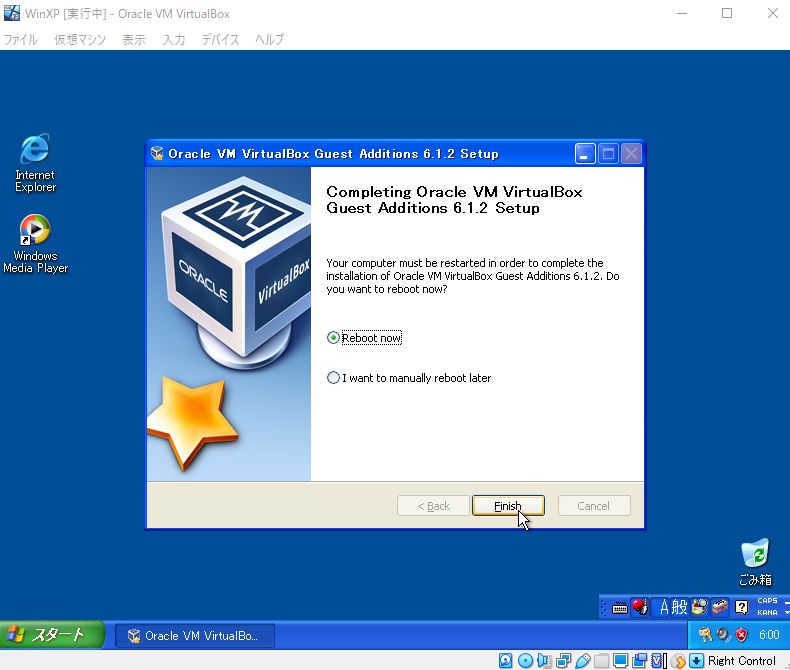Click the optical drive status icon
790x670 pixels.
[x=525, y=660]
